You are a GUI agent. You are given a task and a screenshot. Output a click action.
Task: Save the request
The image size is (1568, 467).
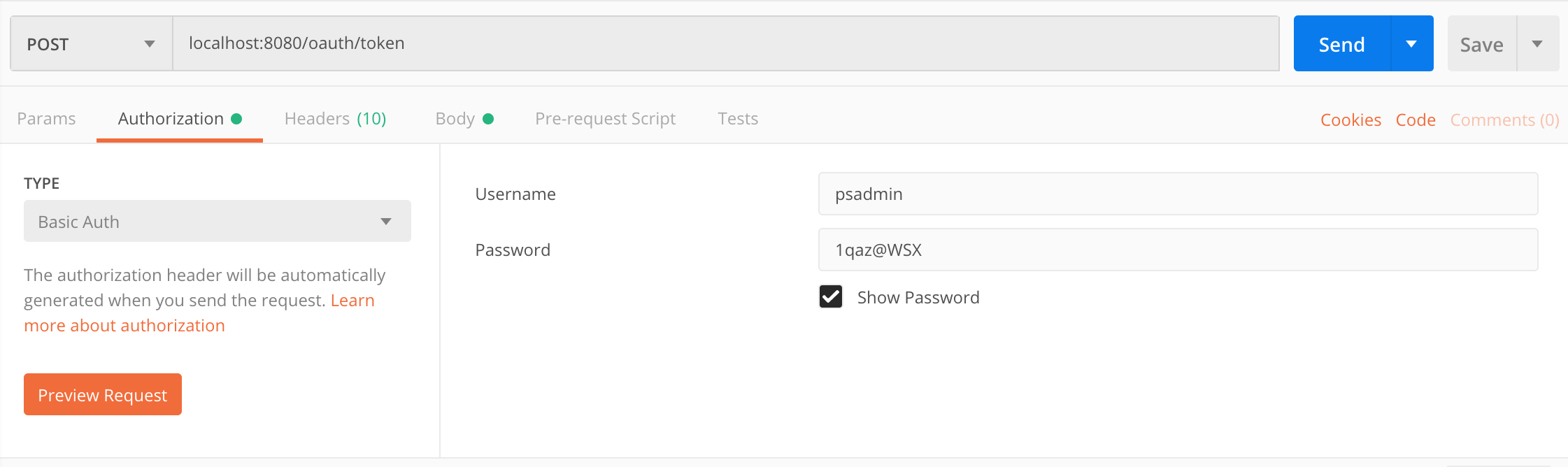point(1481,45)
